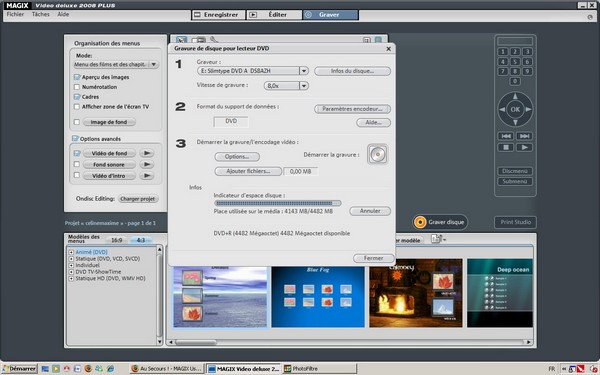This screenshot has height=375, width=600.
Task: Open the Graveur drive dropdown
Action: click(303, 71)
